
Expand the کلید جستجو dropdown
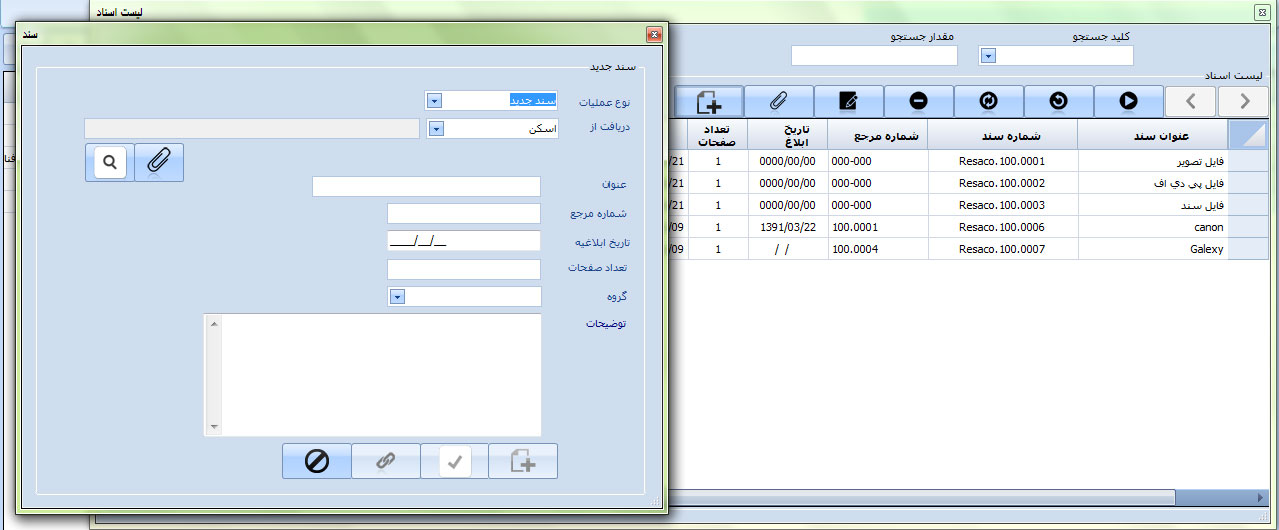(988, 56)
